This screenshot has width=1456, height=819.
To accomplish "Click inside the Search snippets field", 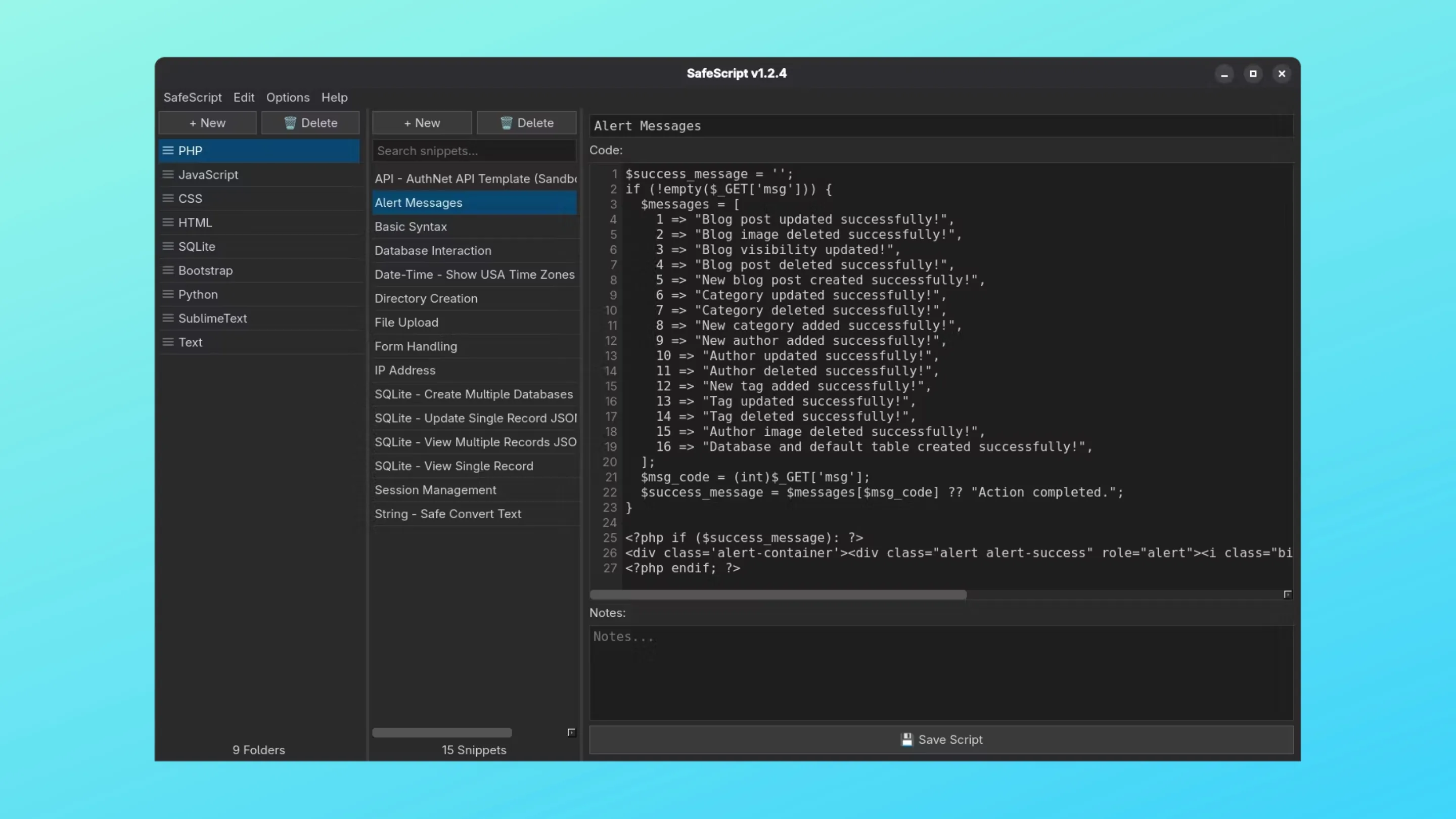I will [x=474, y=151].
